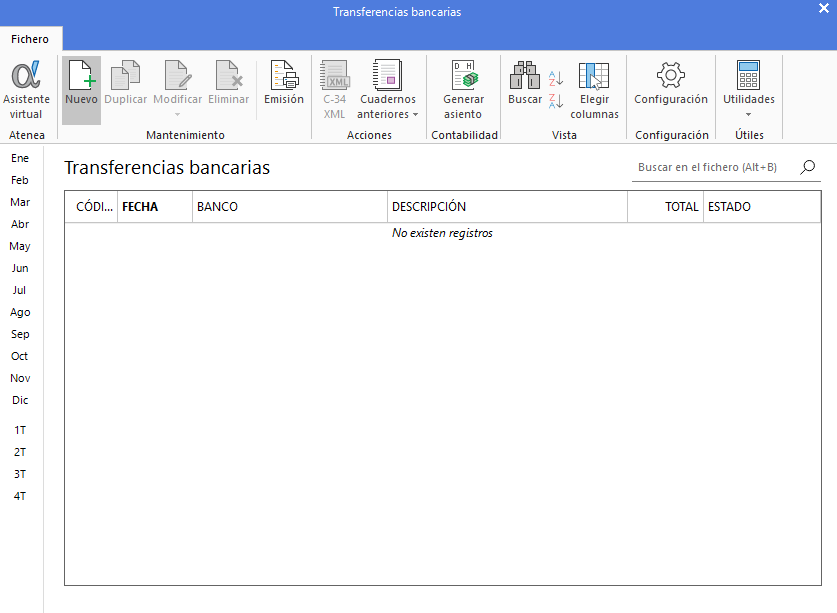Filter by first quarter 1T
Viewport: 837px width, 613px height.
[x=20, y=430]
